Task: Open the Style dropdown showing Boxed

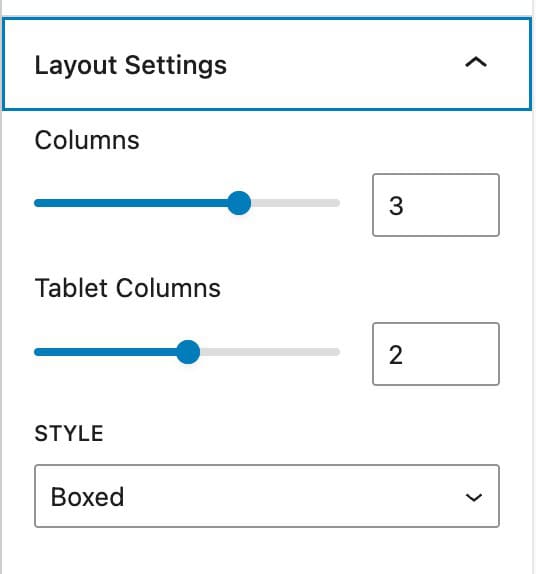Action: (267, 496)
